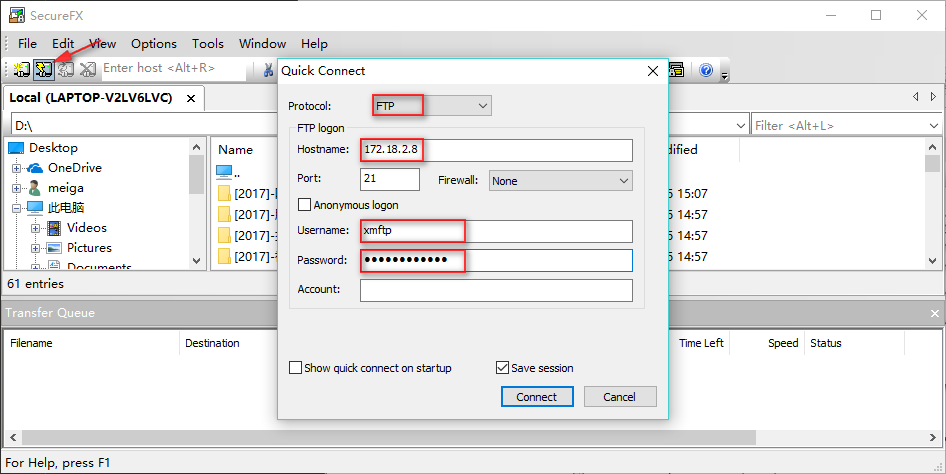
Task: Click the Username input field
Action: pyautogui.click(x=497, y=231)
